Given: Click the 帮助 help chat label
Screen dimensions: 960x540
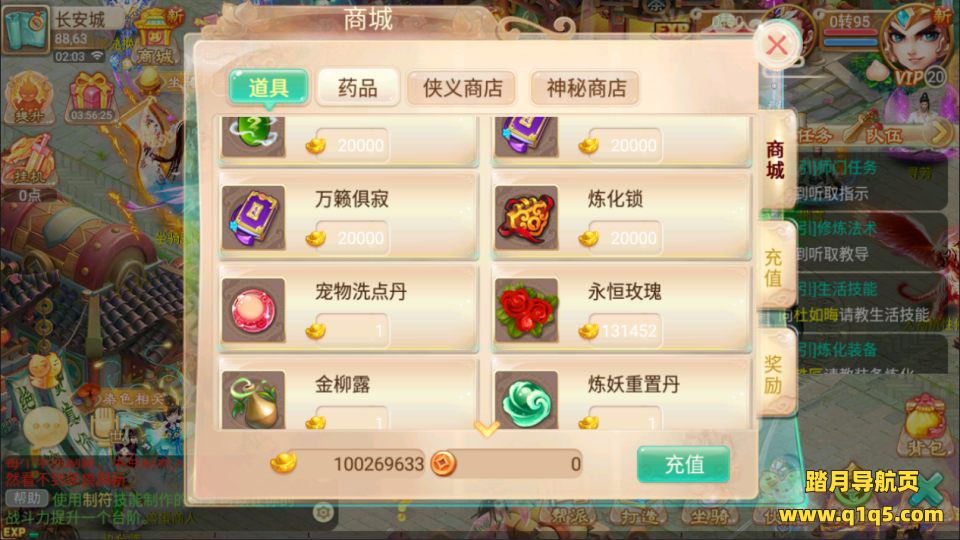Looking at the screenshot, I should pyautogui.click(x=26, y=498).
